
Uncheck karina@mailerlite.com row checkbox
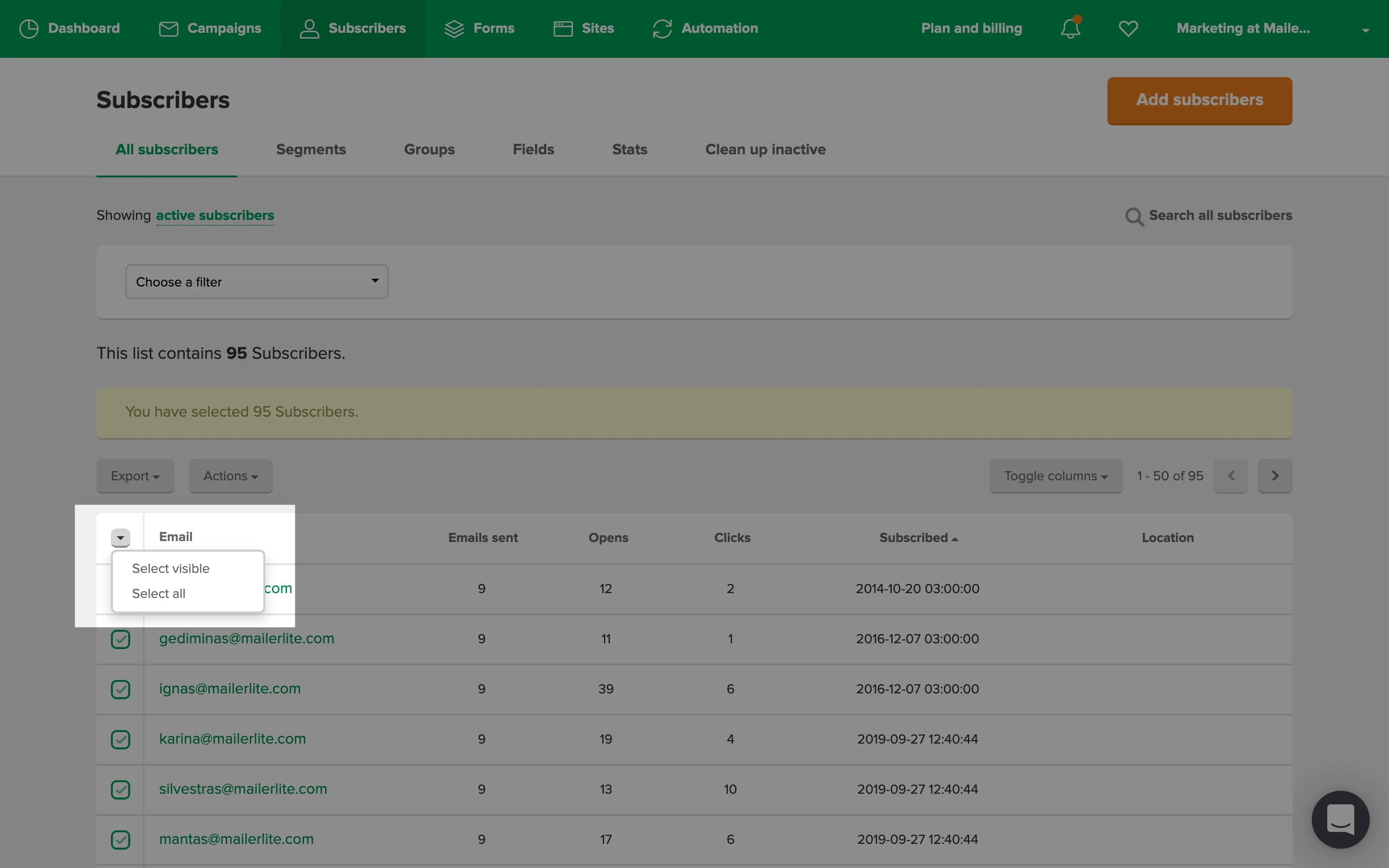(121, 739)
